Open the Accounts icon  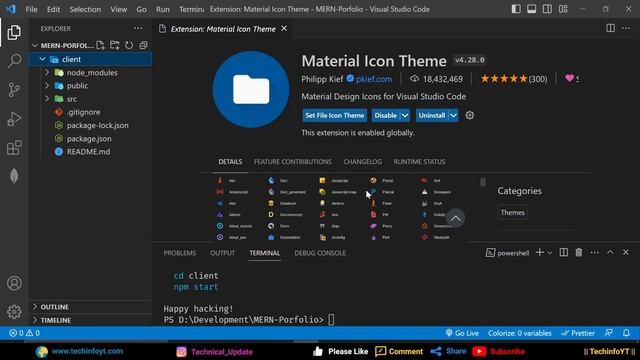tap(14, 283)
